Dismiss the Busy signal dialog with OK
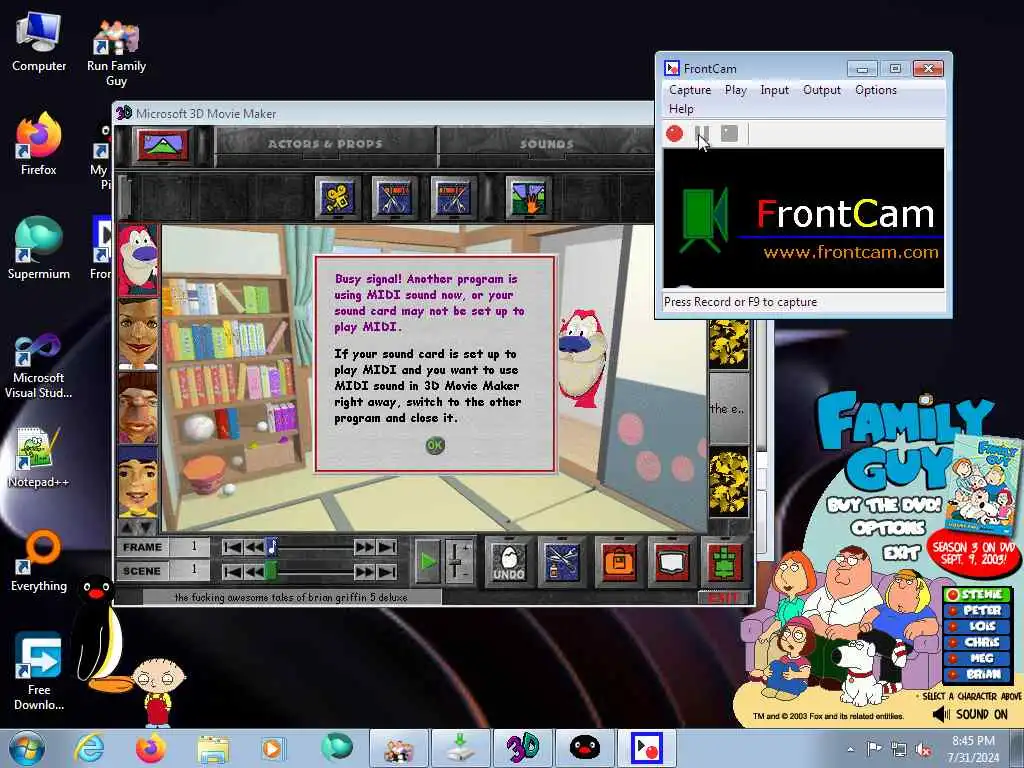 (435, 445)
